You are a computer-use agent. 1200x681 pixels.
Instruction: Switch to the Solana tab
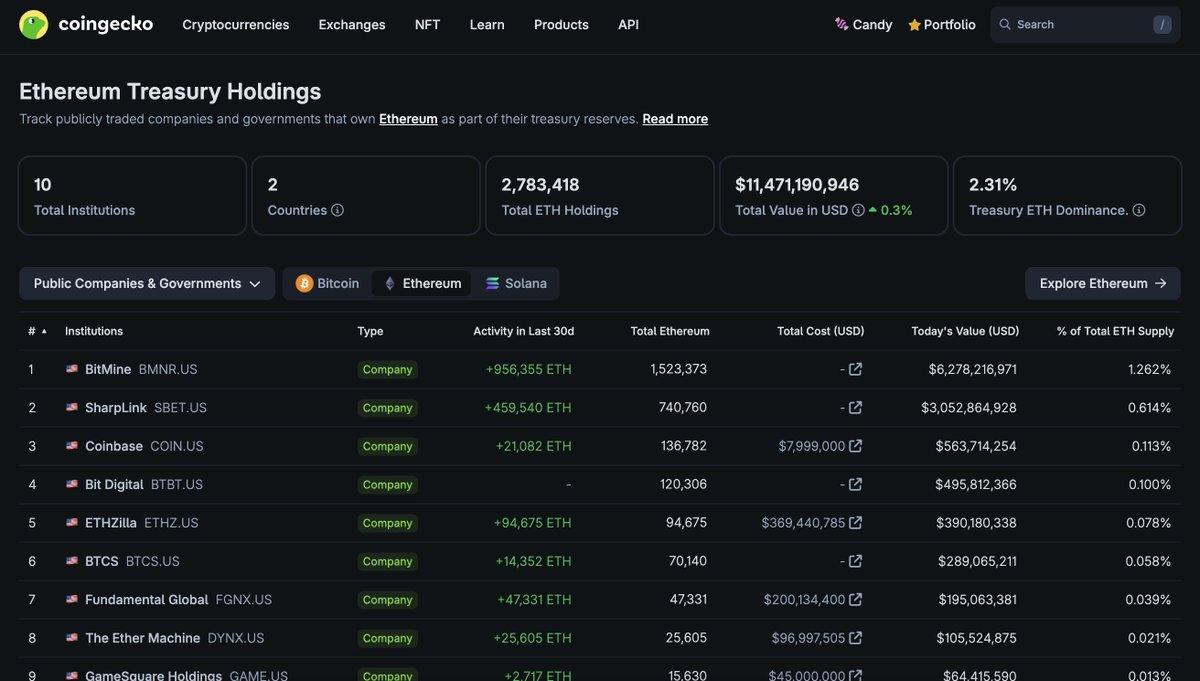516,283
